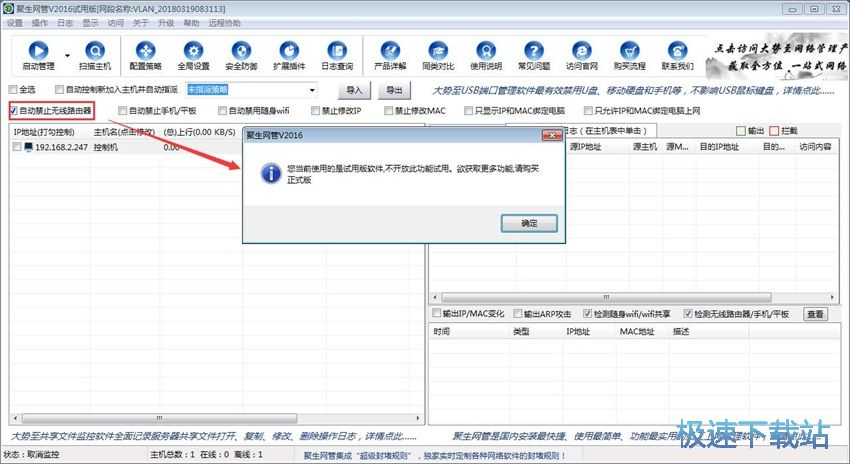Select the 控制机 hostname cell
The image size is (850, 464).
pos(106,147)
